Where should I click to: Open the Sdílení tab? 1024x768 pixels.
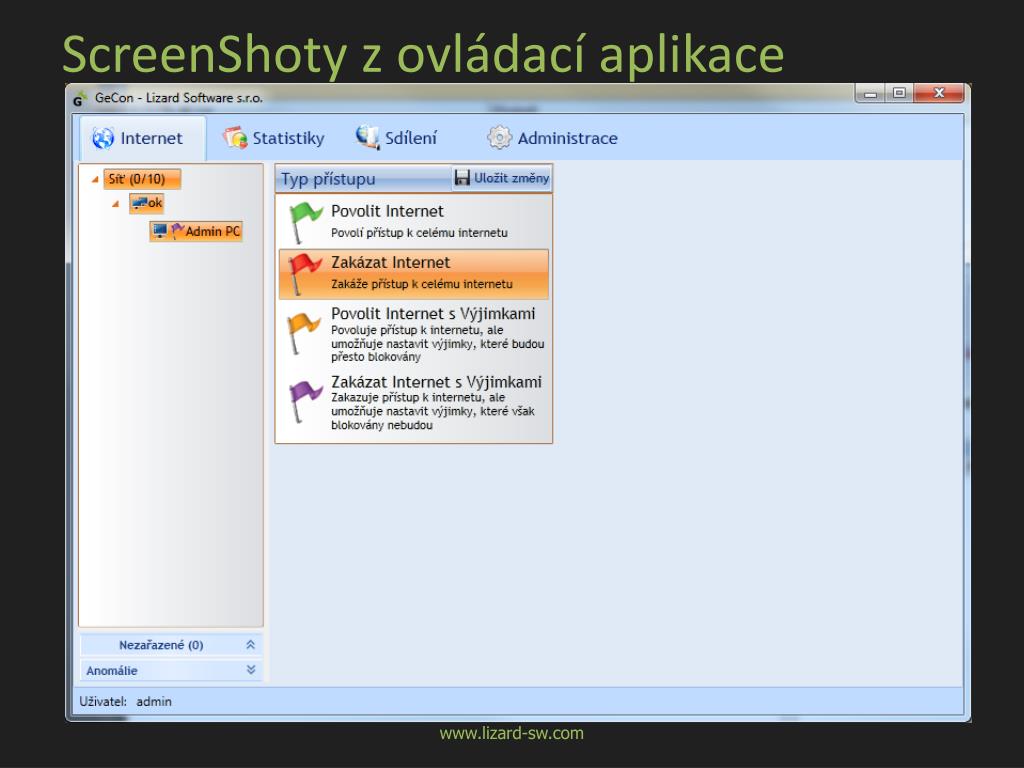pos(396,138)
